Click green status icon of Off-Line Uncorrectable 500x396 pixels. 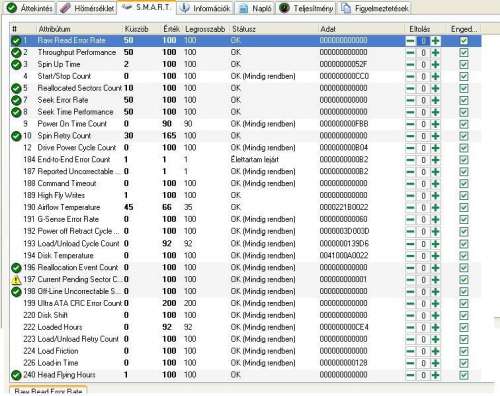(16, 292)
